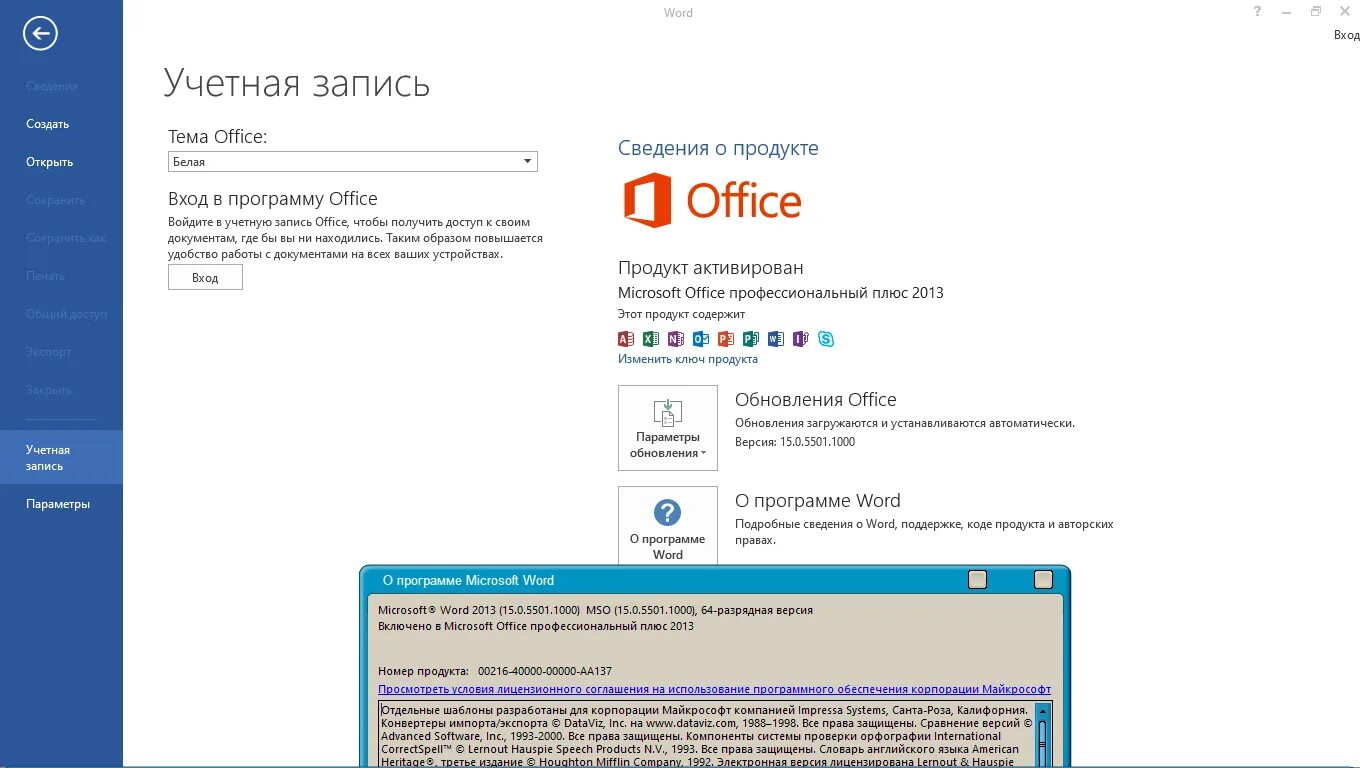This screenshot has width=1360, height=768.
Task: Open the license agreement link in About dialog
Action: coord(715,689)
